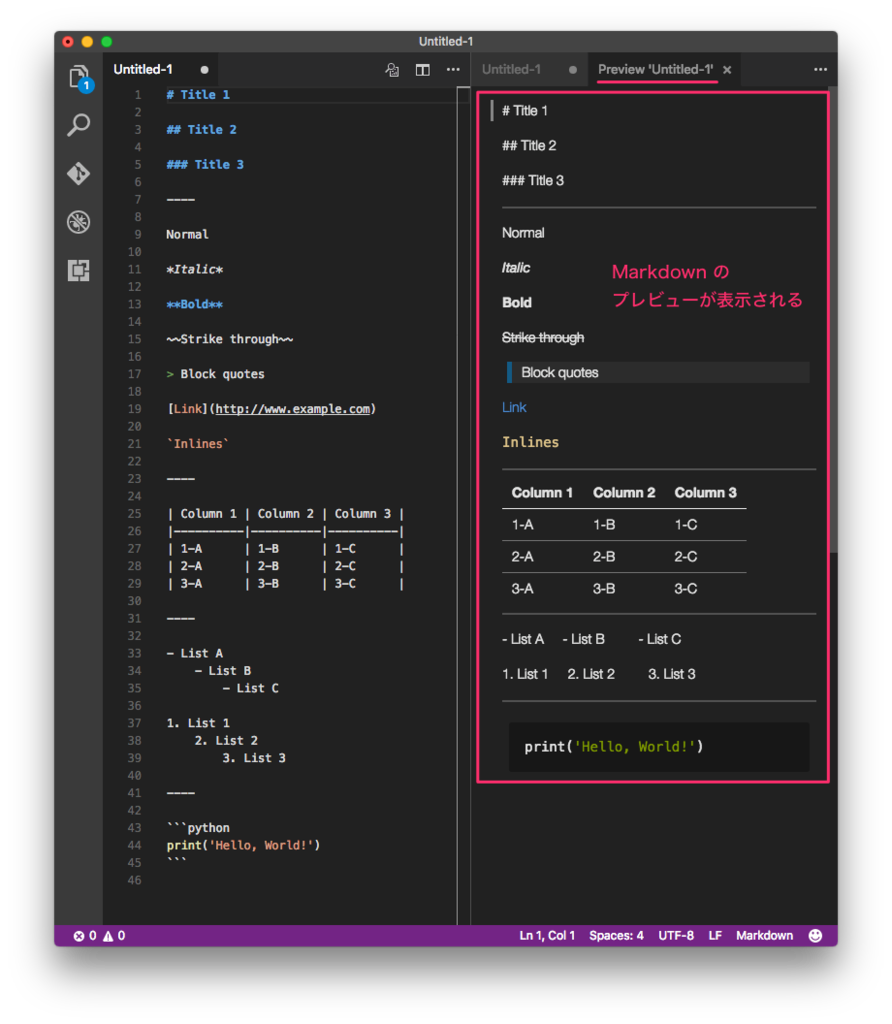Image resolution: width=892 pixels, height=1024 pixels.
Task: Click 'Italic' text in preview
Action: click(x=516, y=268)
